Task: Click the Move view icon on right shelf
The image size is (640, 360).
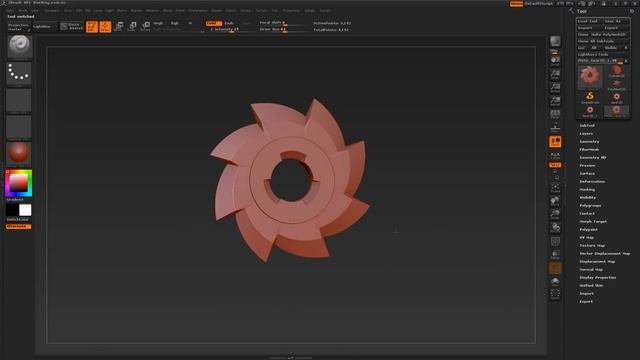Action: coord(555,201)
